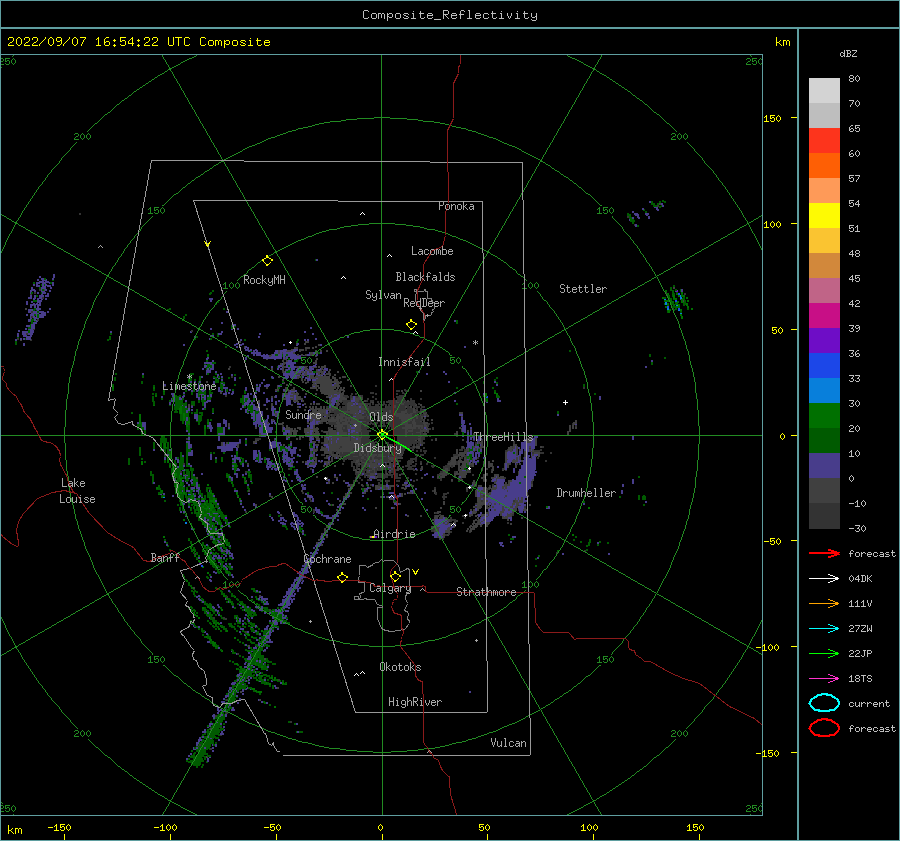Click the Stettler label
This screenshot has height=841, width=900.
pyautogui.click(x=583, y=289)
